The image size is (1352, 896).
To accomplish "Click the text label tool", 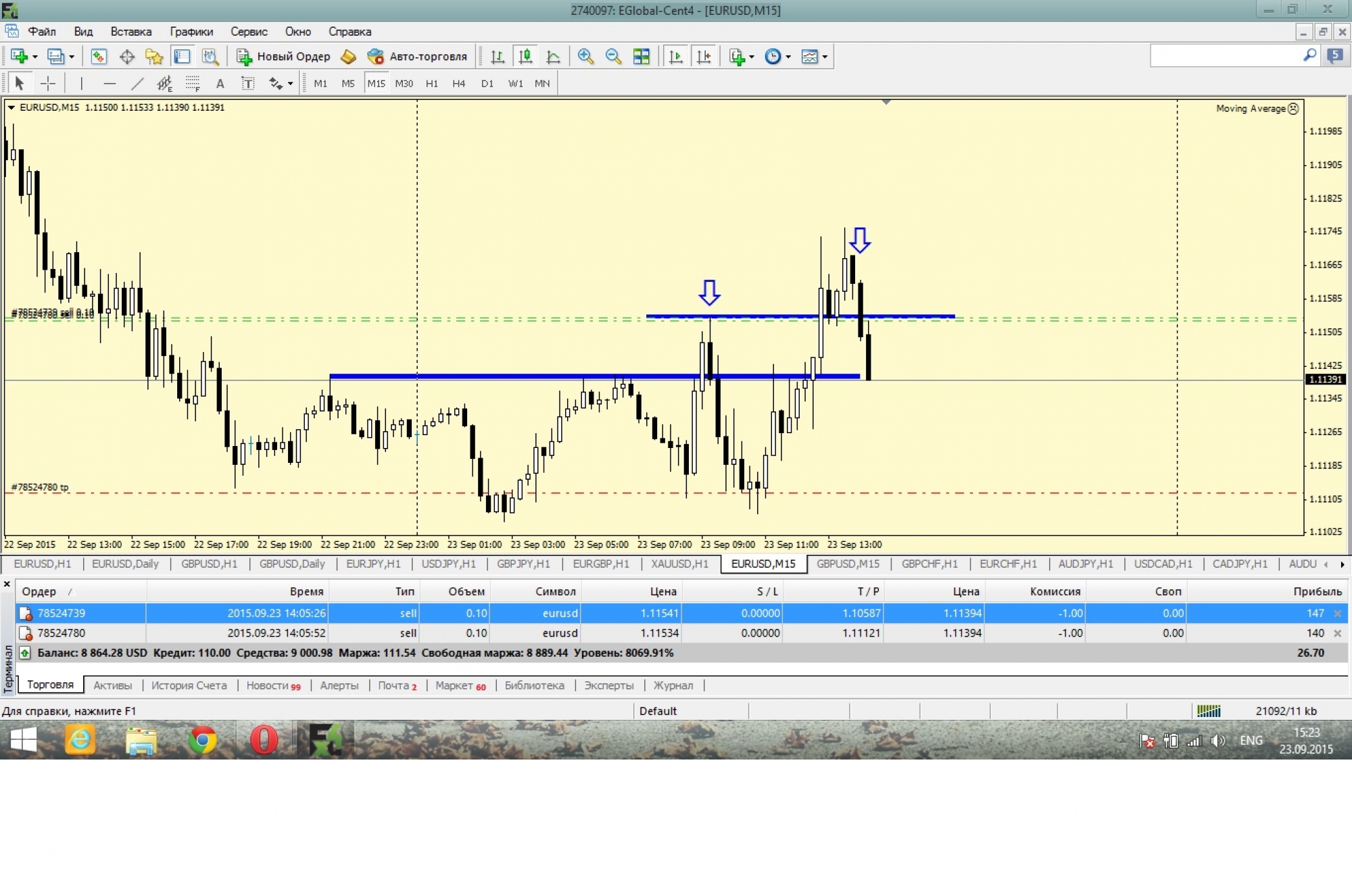I will pyautogui.click(x=220, y=84).
